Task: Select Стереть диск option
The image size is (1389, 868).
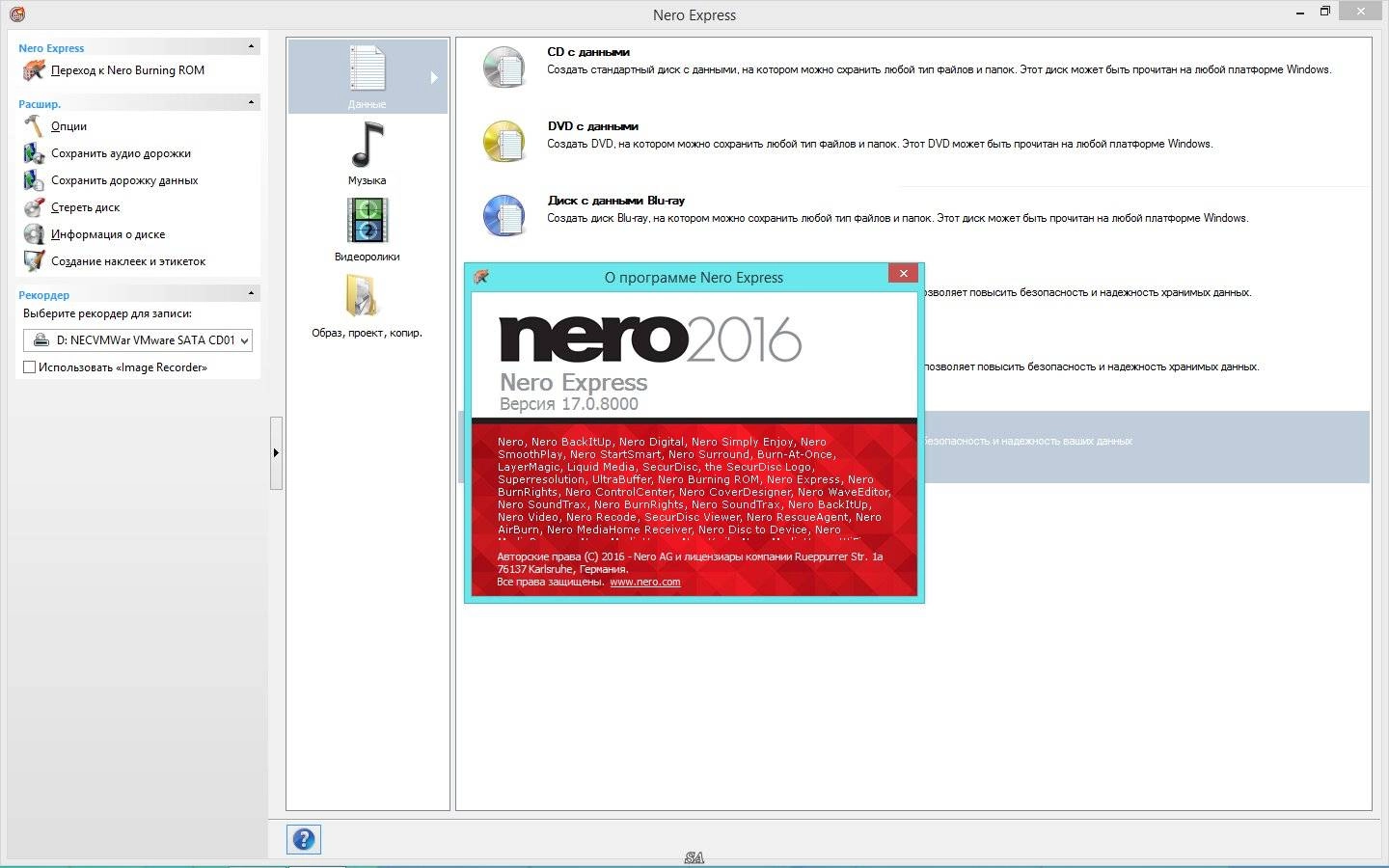Action: [86, 207]
